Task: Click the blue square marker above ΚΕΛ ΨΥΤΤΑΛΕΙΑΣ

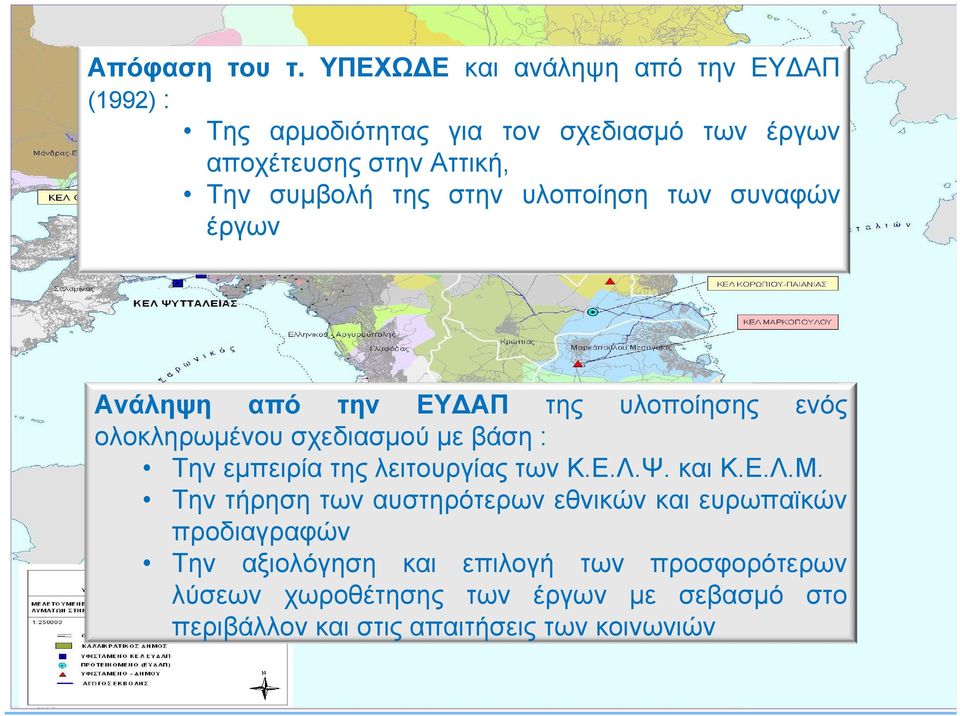Action: 178,282
